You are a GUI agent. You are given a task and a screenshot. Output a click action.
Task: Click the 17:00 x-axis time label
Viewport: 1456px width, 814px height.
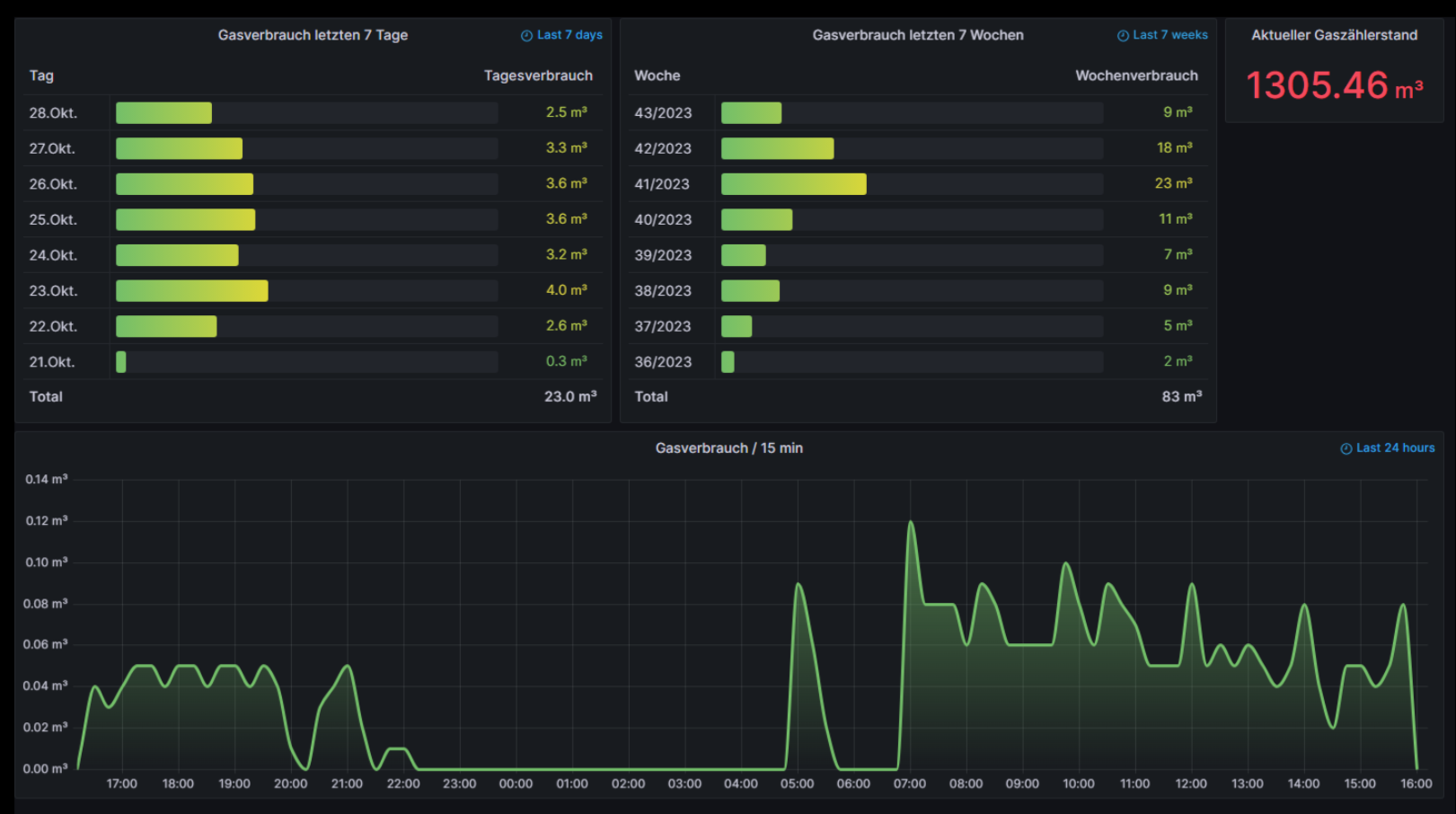(122, 784)
